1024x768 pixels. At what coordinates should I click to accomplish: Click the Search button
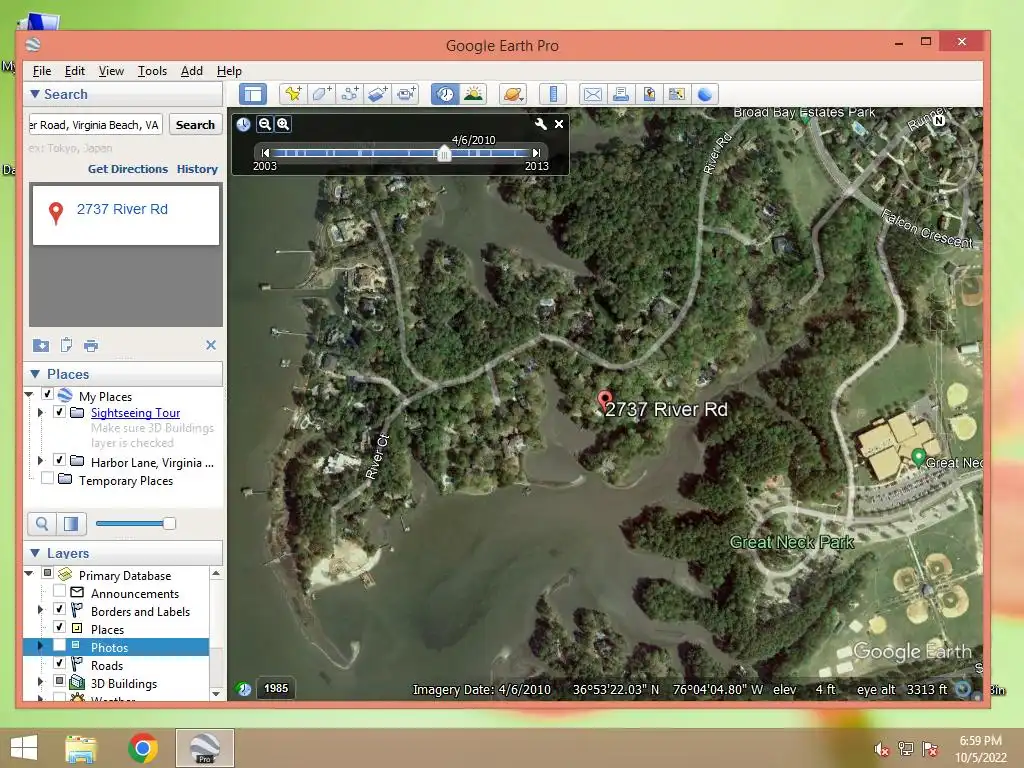(195, 125)
